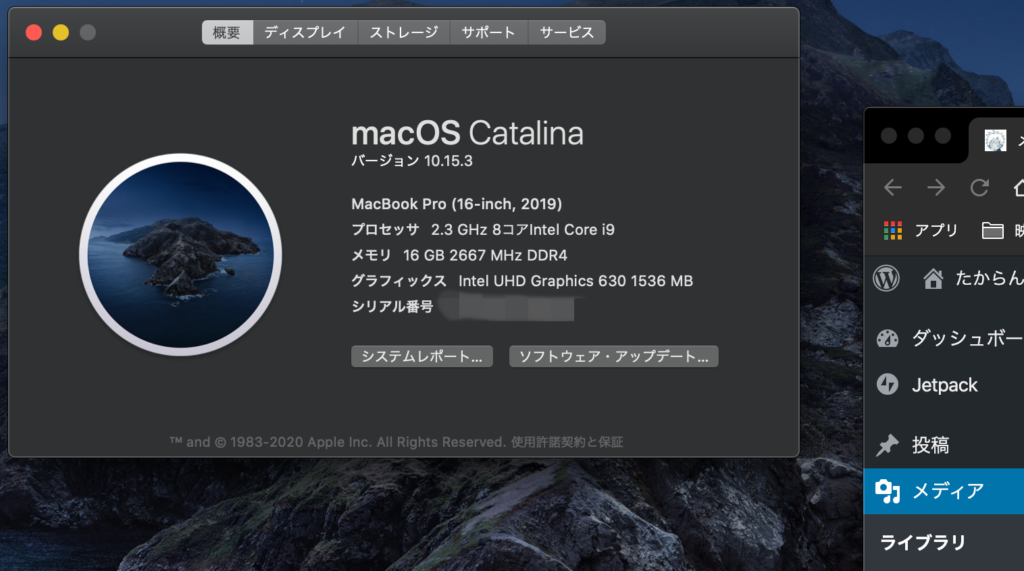Open アプリ grid icon in bookmarks bar
1024x571 pixels.
(893, 230)
